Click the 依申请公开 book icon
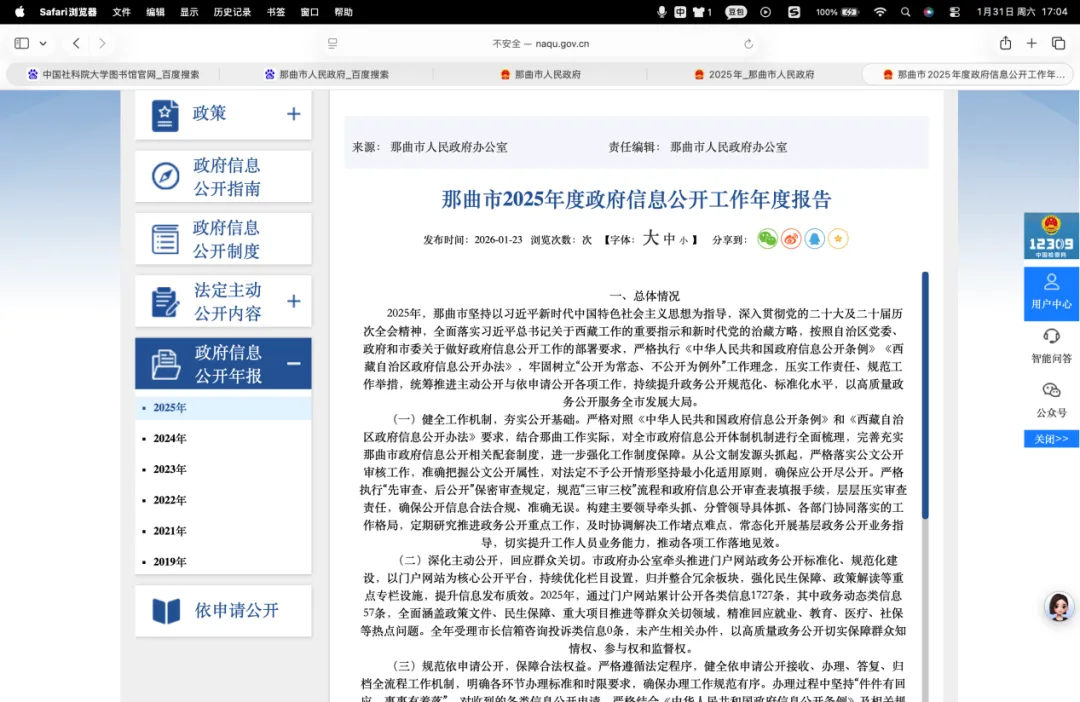 pos(166,610)
